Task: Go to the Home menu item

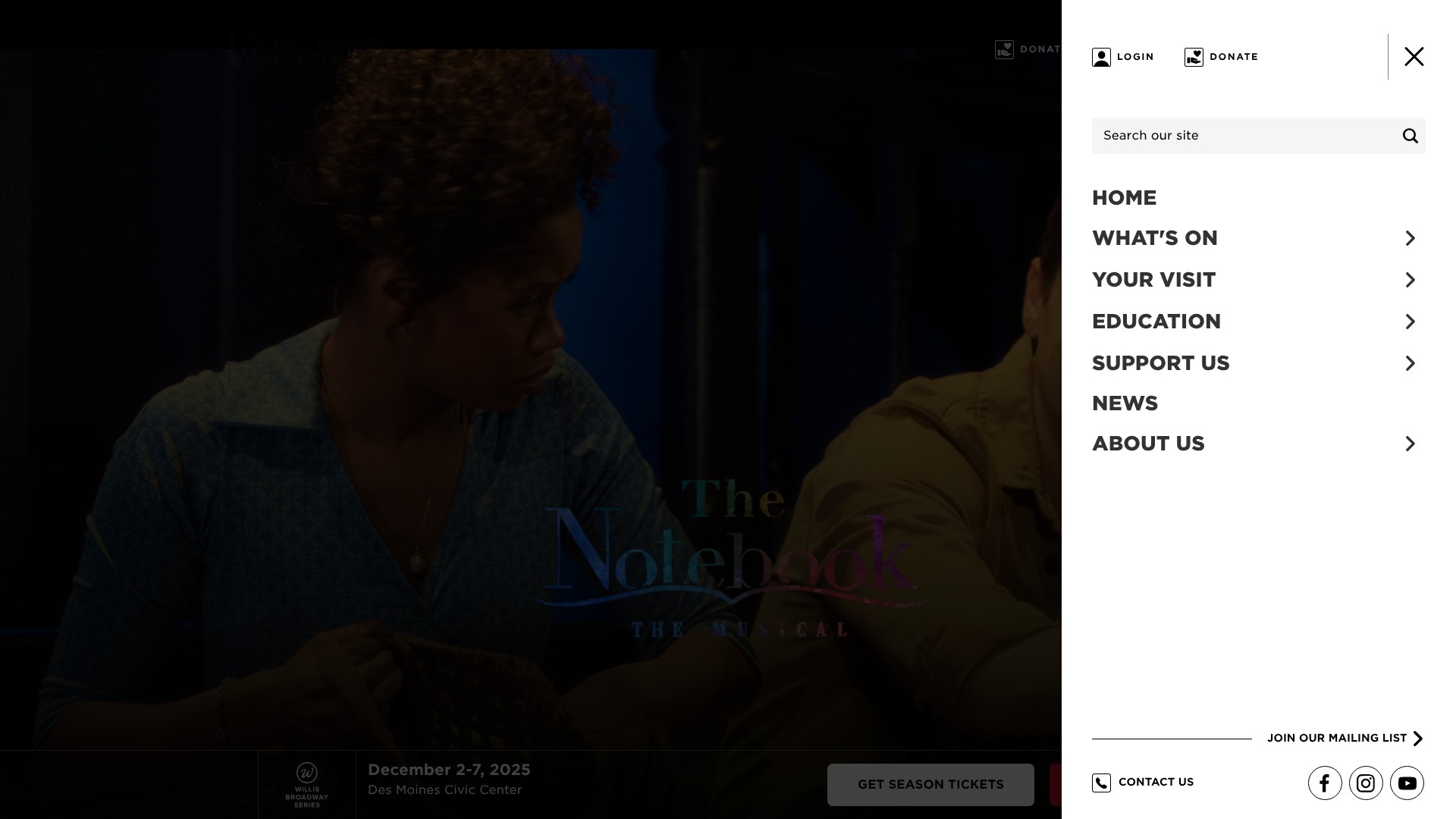Action: [x=1124, y=198]
